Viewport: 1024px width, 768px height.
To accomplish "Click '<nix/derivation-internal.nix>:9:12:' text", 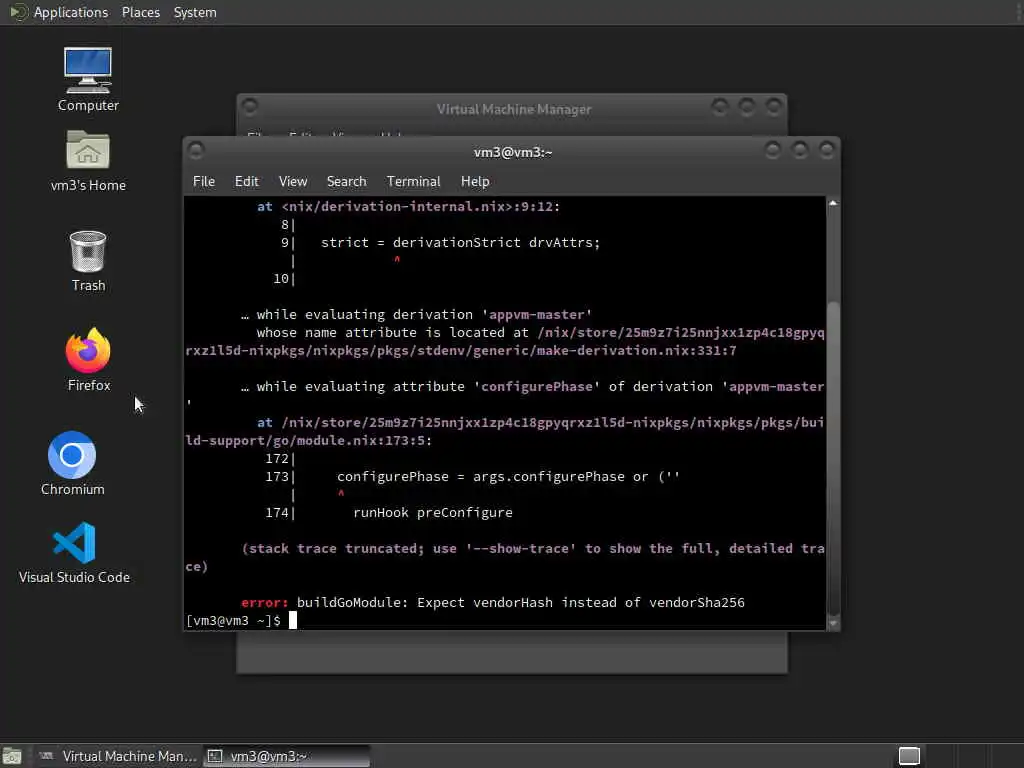I will (x=421, y=206).
